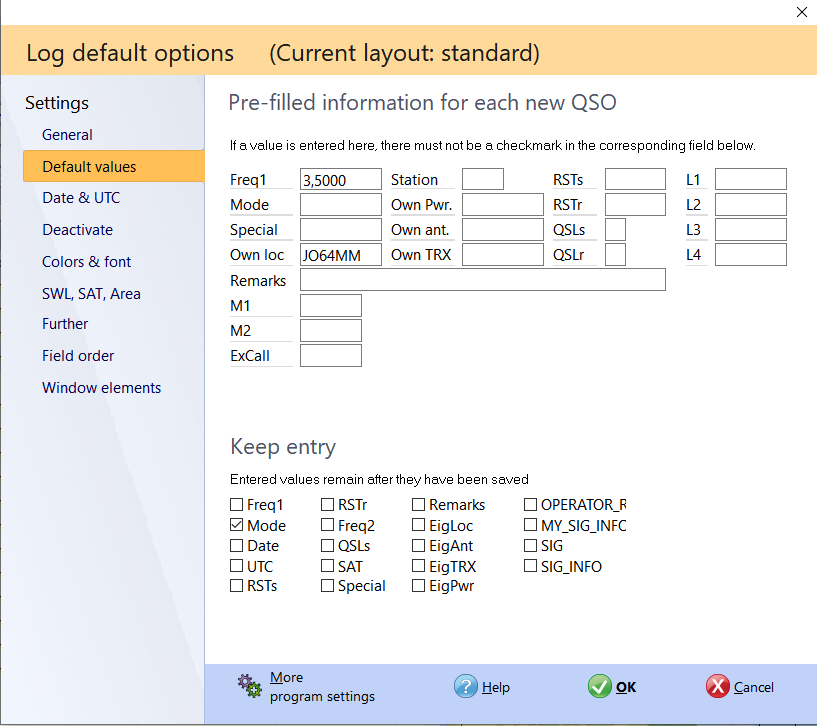
Task: Click the Special default value field
Action: [x=341, y=229]
